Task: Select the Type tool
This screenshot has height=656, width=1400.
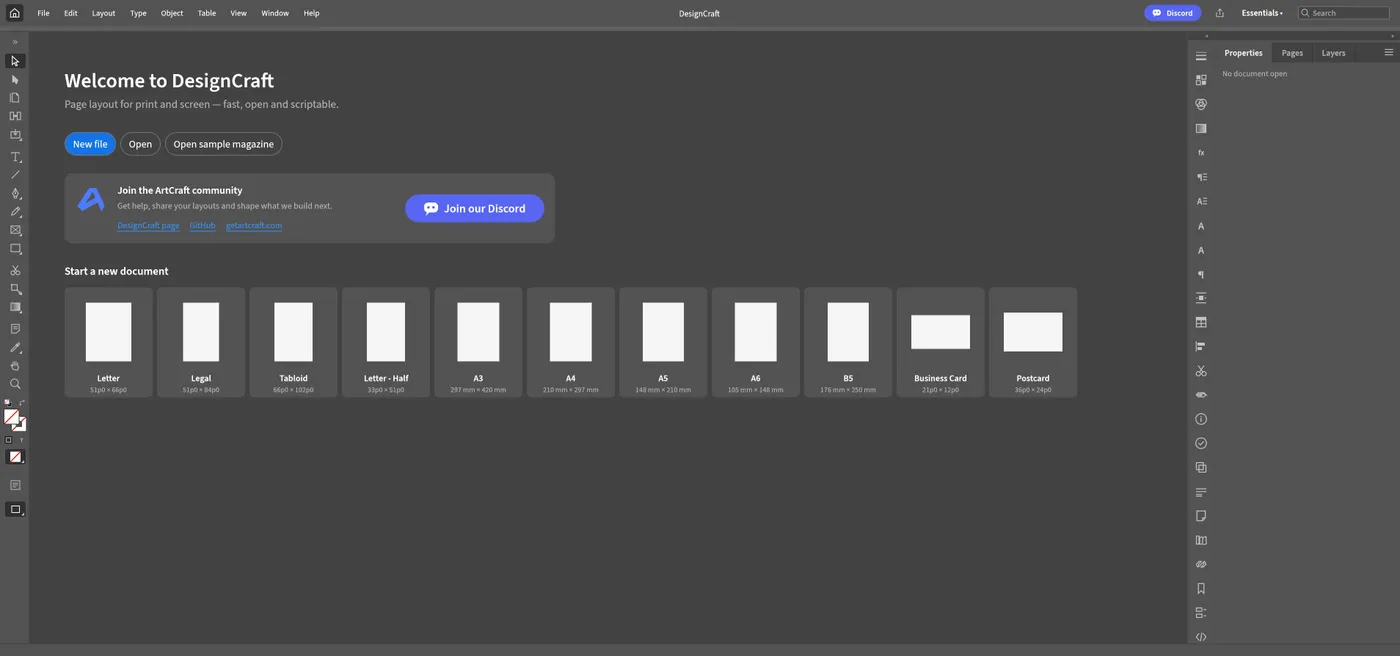Action: [x=15, y=157]
